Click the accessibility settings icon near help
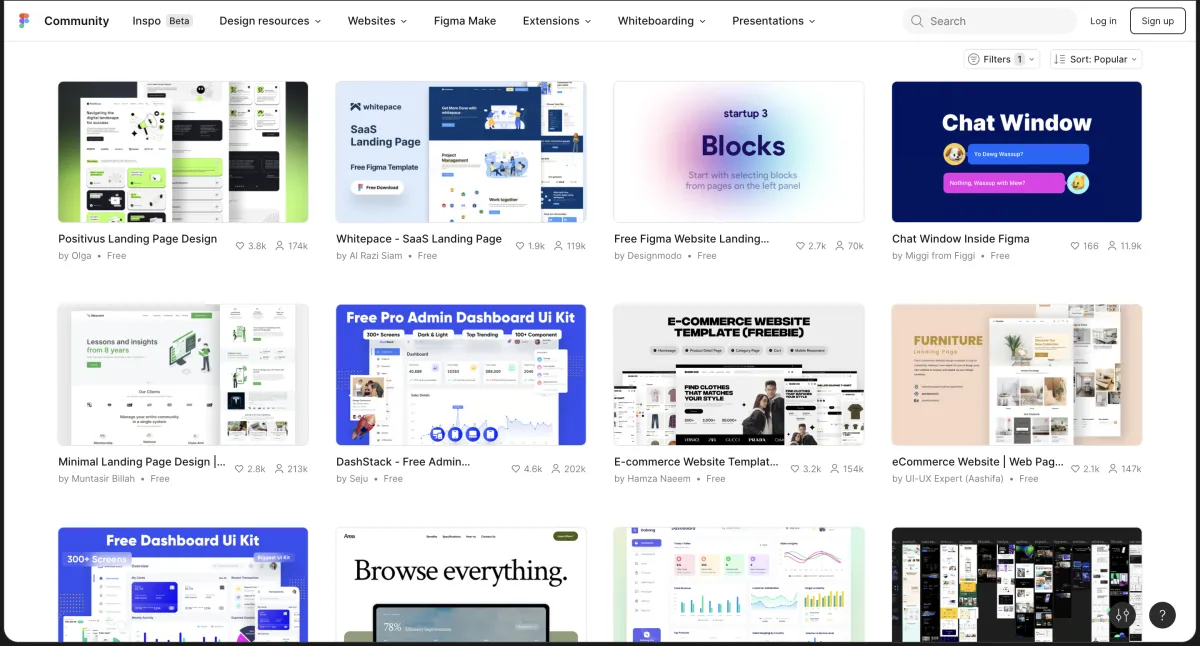 (x=1123, y=615)
